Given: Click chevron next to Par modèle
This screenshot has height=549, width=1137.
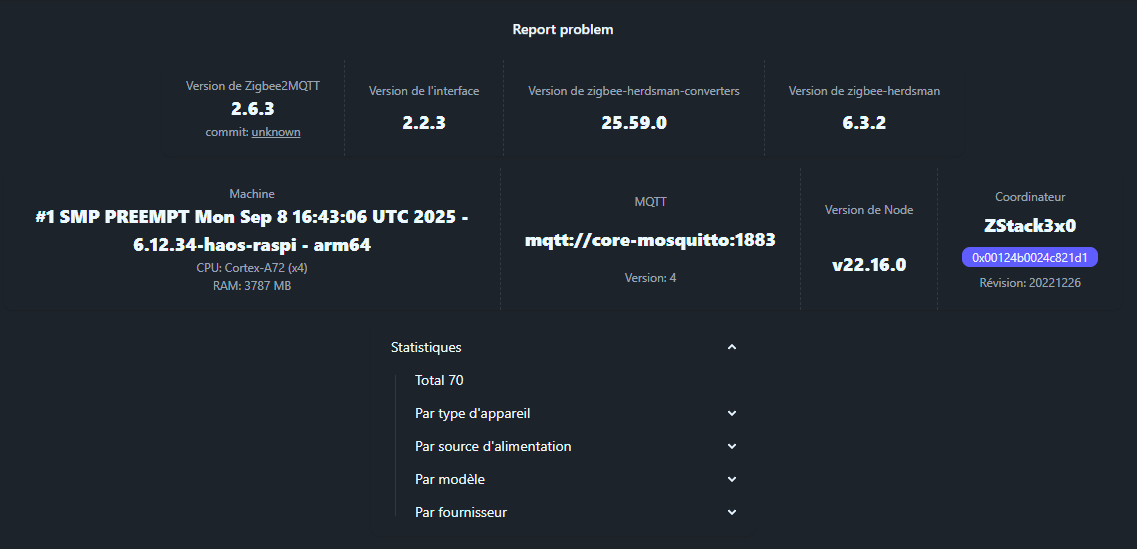Looking at the screenshot, I should [x=732, y=479].
